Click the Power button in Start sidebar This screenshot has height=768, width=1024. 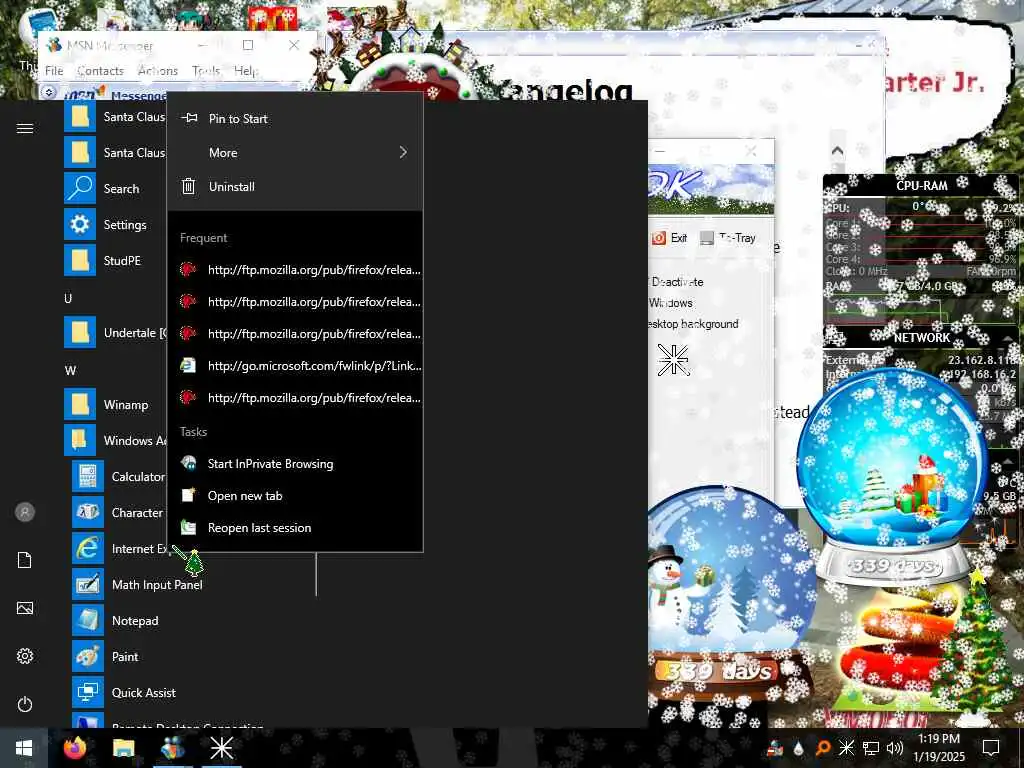[x=25, y=704]
